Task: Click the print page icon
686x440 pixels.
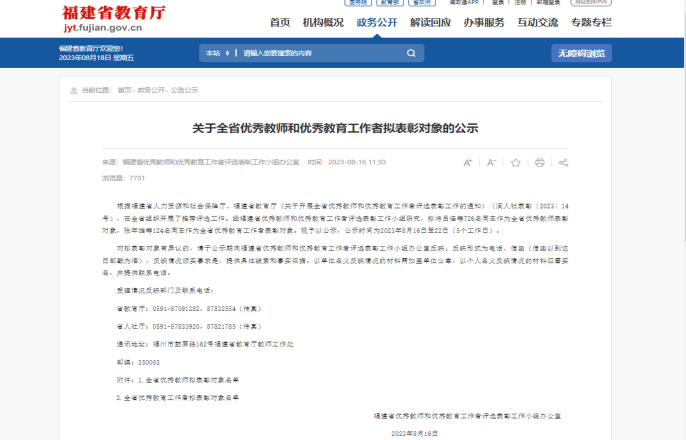Action: click(539, 162)
